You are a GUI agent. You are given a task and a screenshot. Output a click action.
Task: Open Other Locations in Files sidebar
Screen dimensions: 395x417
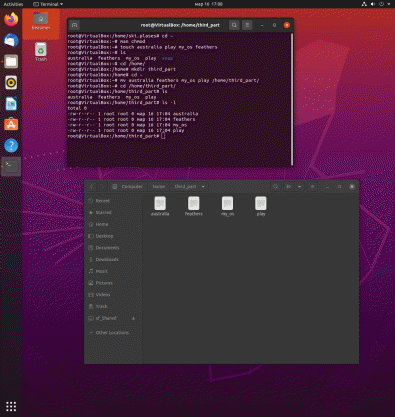pos(113,333)
